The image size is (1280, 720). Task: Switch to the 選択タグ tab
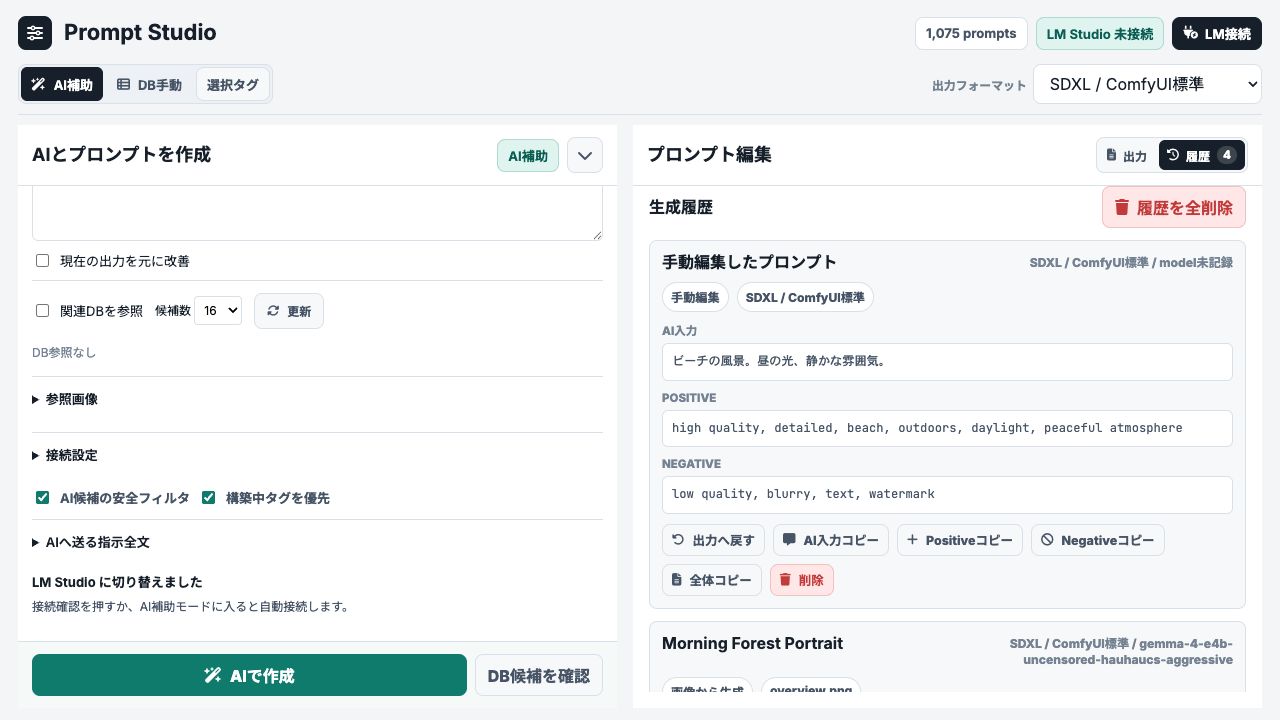point(233,85)
